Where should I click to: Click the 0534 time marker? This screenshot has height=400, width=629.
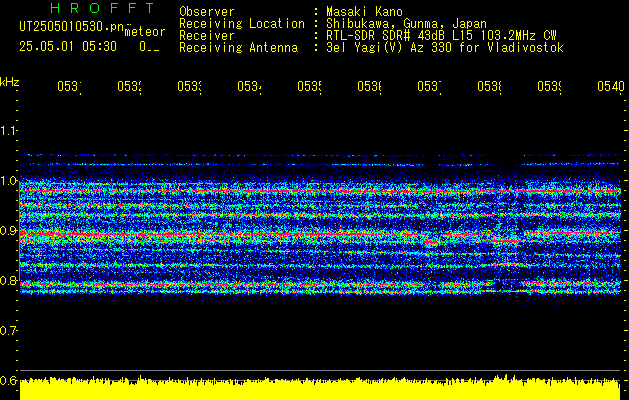[249, 86]
